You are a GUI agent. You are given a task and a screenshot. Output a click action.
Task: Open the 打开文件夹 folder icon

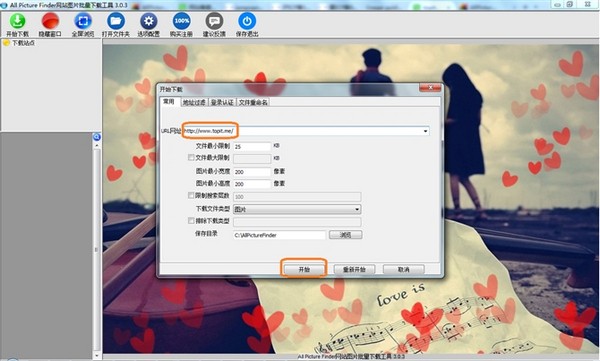click(116, 21)
